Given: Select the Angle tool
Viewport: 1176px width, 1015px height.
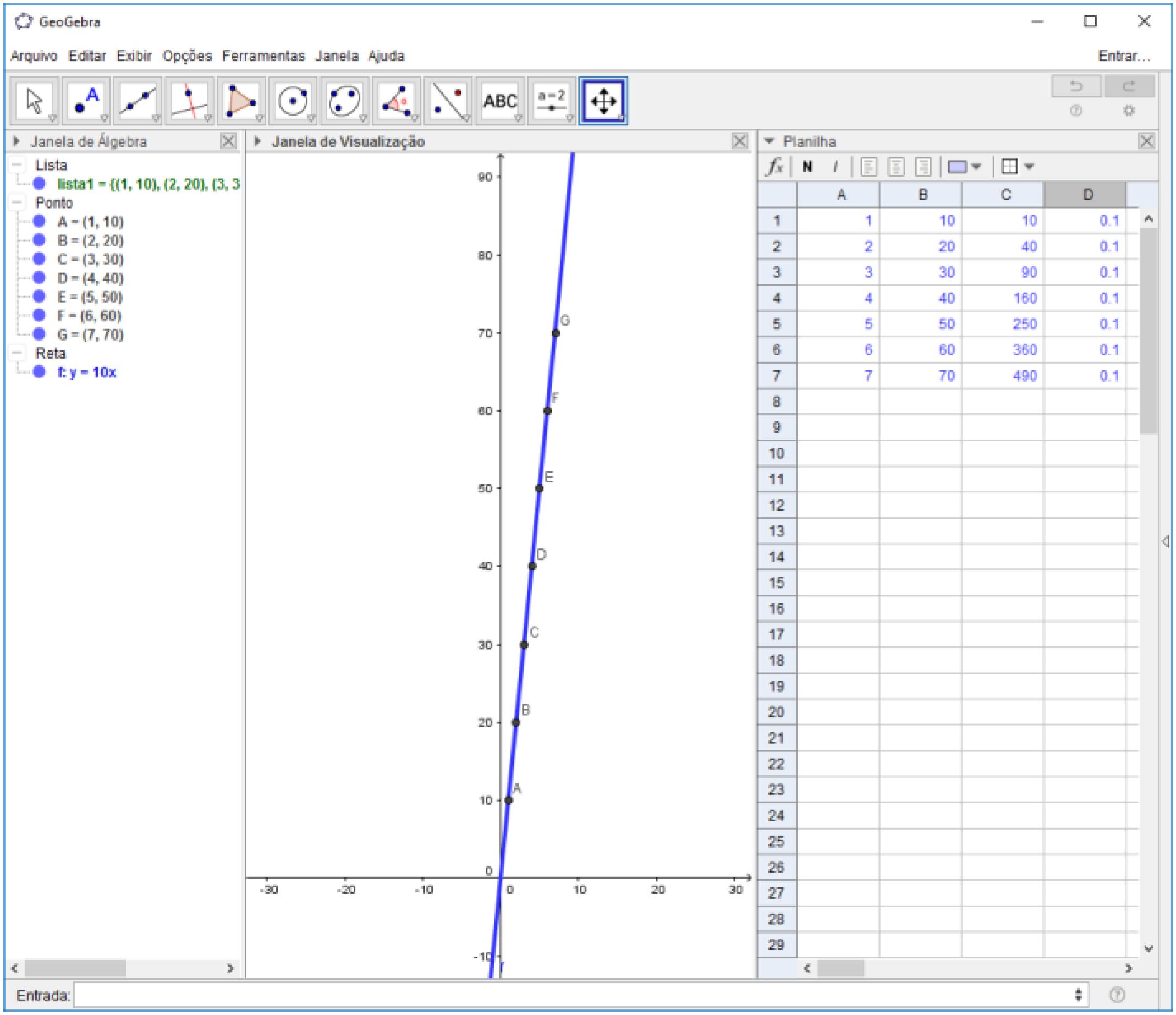Looking at the screenshot, I should point(396,101).
